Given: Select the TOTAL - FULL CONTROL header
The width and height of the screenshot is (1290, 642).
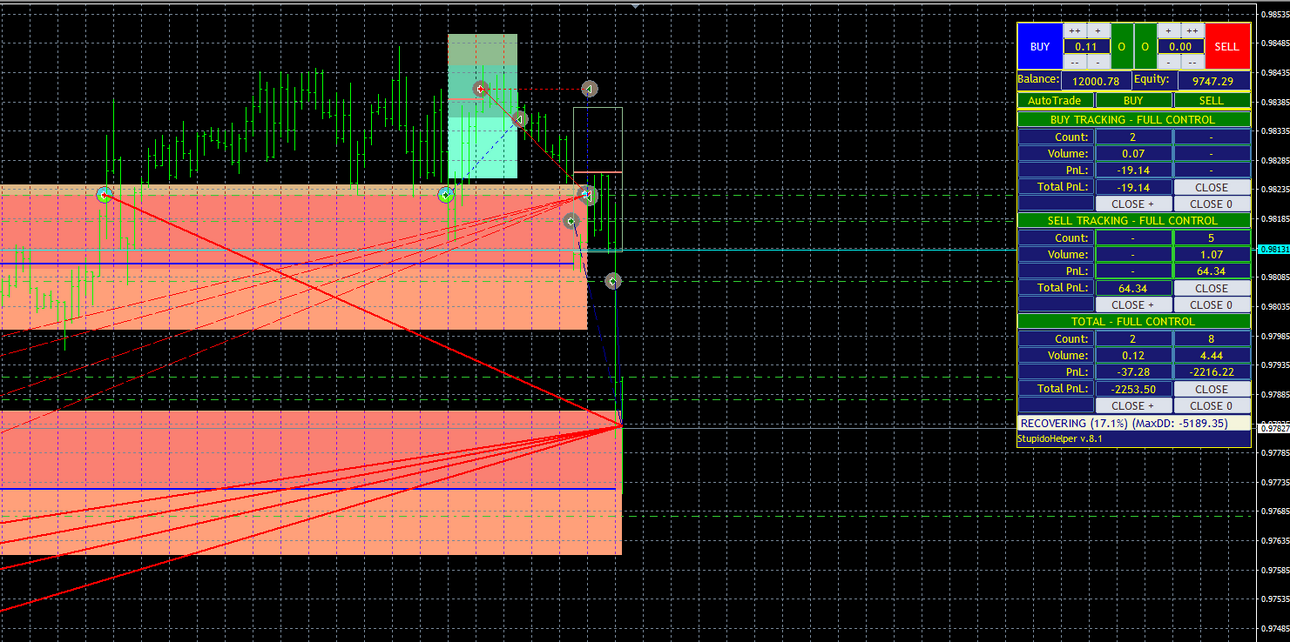Looking at the screenshot, I should click(1134, 322).
